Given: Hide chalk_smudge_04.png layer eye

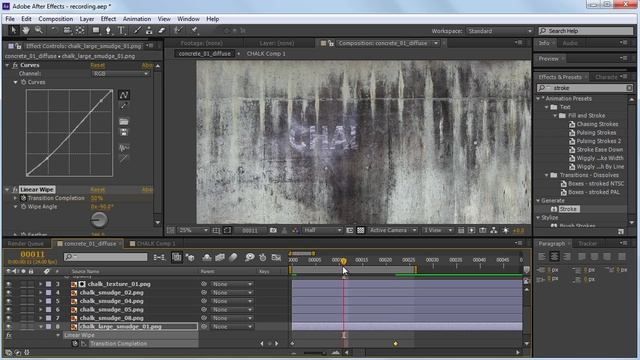Looking at the screenshot, I should (x=9, y=301).
